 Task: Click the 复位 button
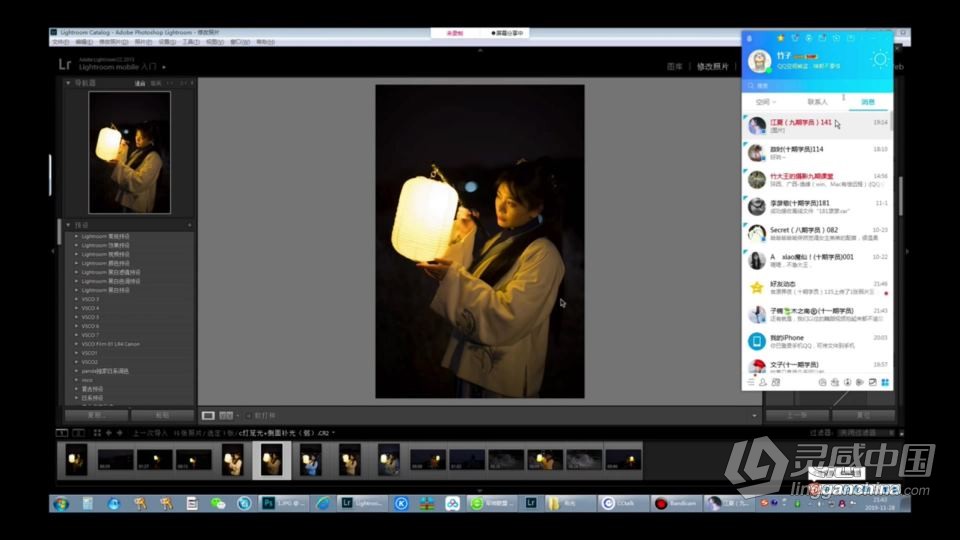pos(863,416)
